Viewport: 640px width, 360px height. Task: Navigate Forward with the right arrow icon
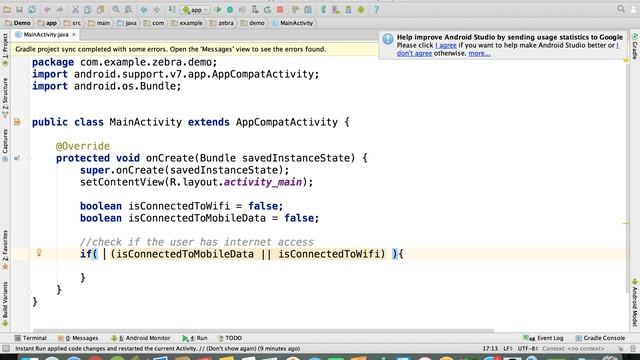click(x=156, y=9)
